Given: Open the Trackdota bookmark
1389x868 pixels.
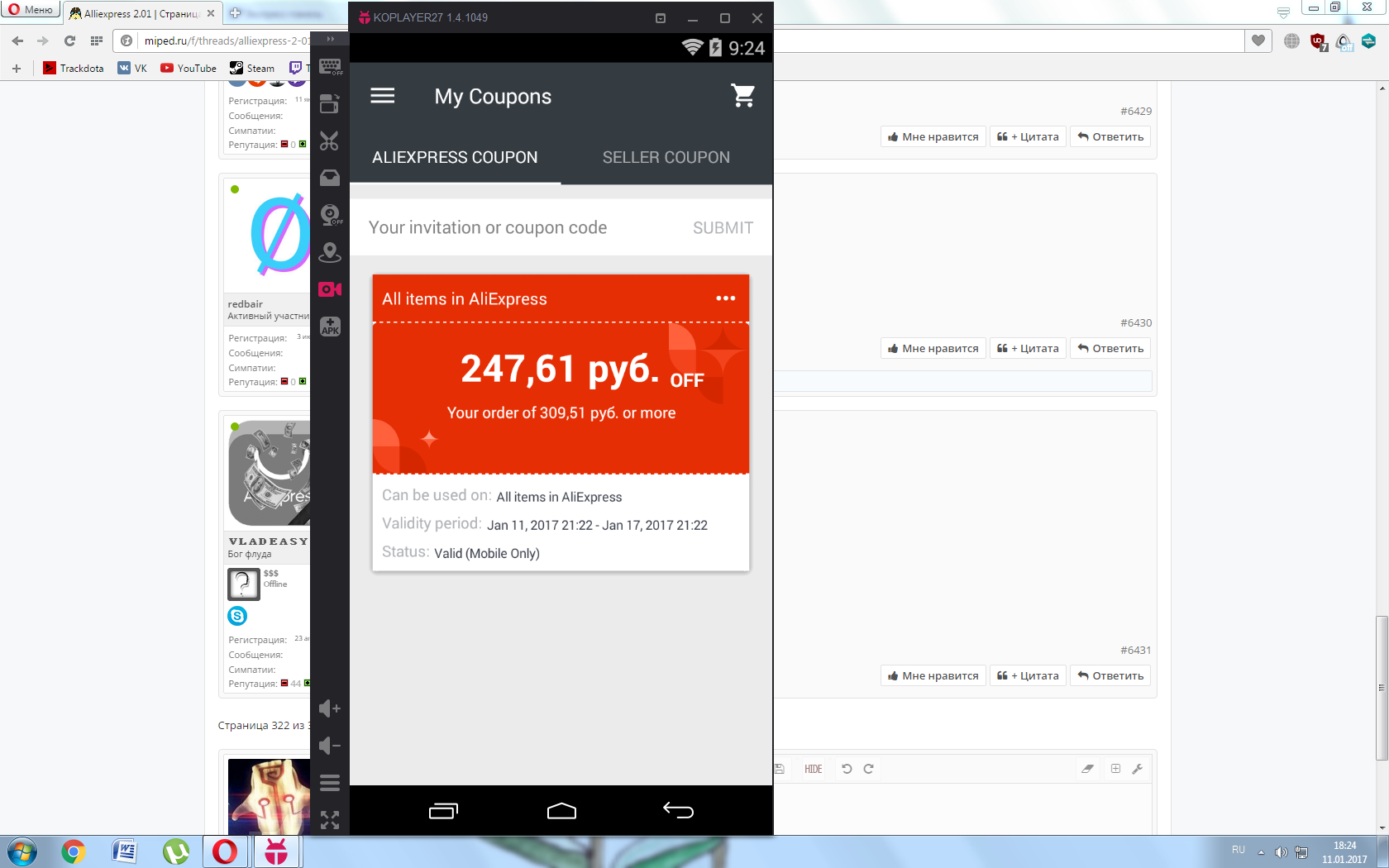Looking at the screenshot, I should [x=74, y=68].
